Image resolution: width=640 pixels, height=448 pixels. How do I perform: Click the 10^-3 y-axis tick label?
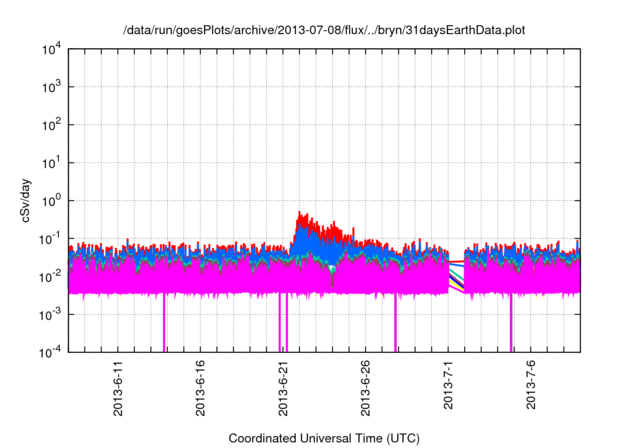51,315
